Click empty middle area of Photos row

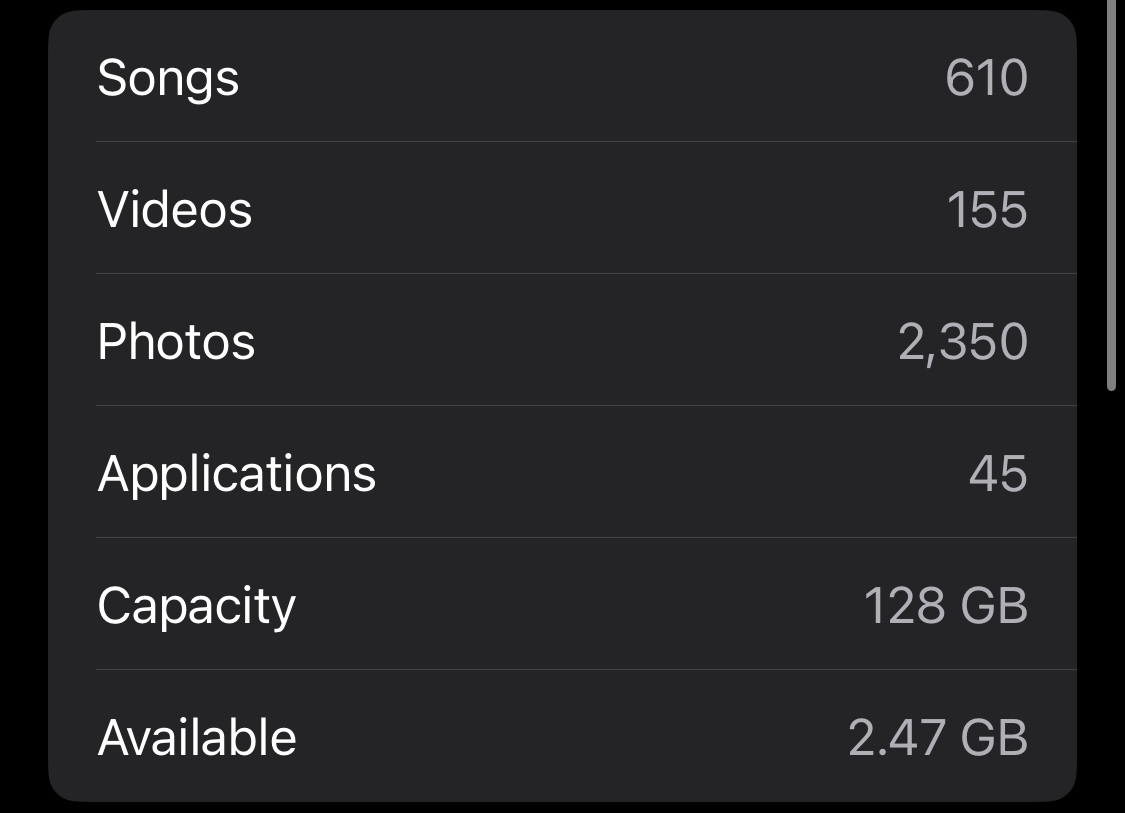point(574,342)
